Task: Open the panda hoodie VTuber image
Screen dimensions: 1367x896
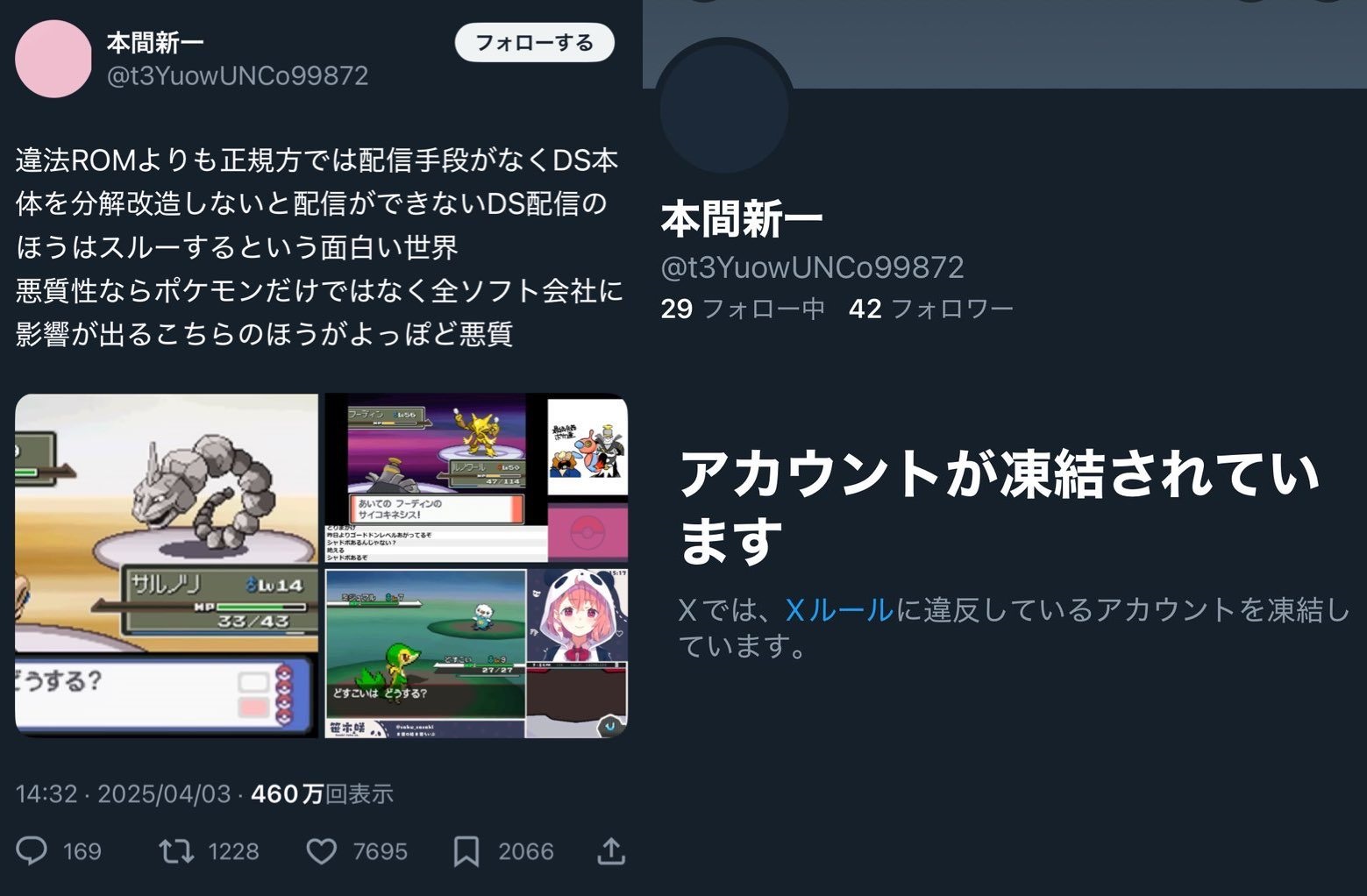Action: click(x=578, y=653)
